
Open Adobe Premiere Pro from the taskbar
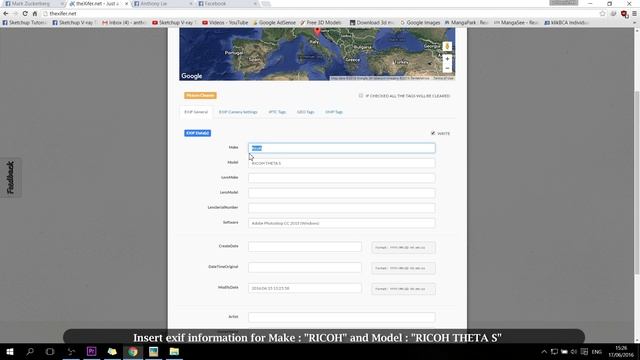[x=92, y=351]
